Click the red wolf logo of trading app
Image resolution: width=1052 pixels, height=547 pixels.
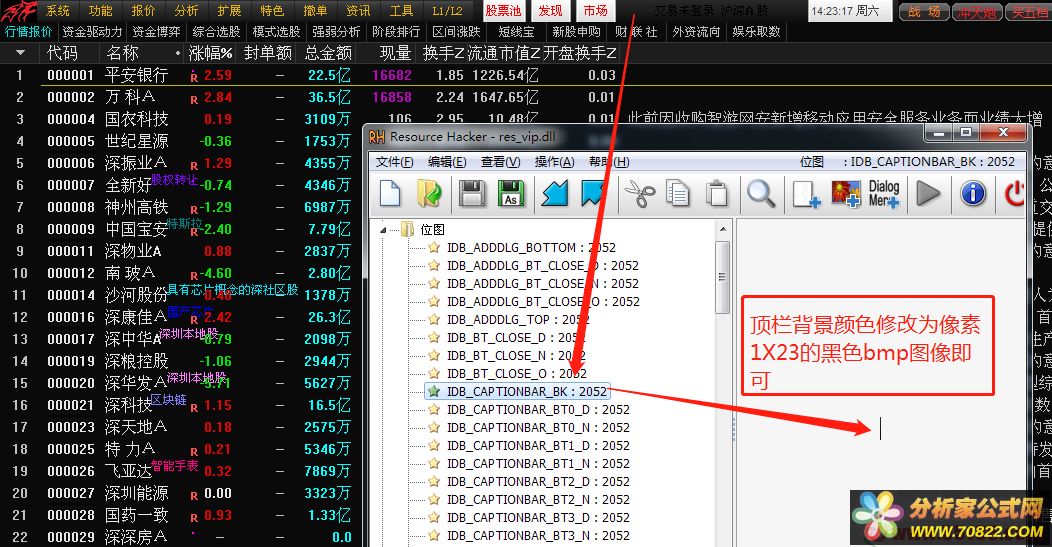[17, 11]
